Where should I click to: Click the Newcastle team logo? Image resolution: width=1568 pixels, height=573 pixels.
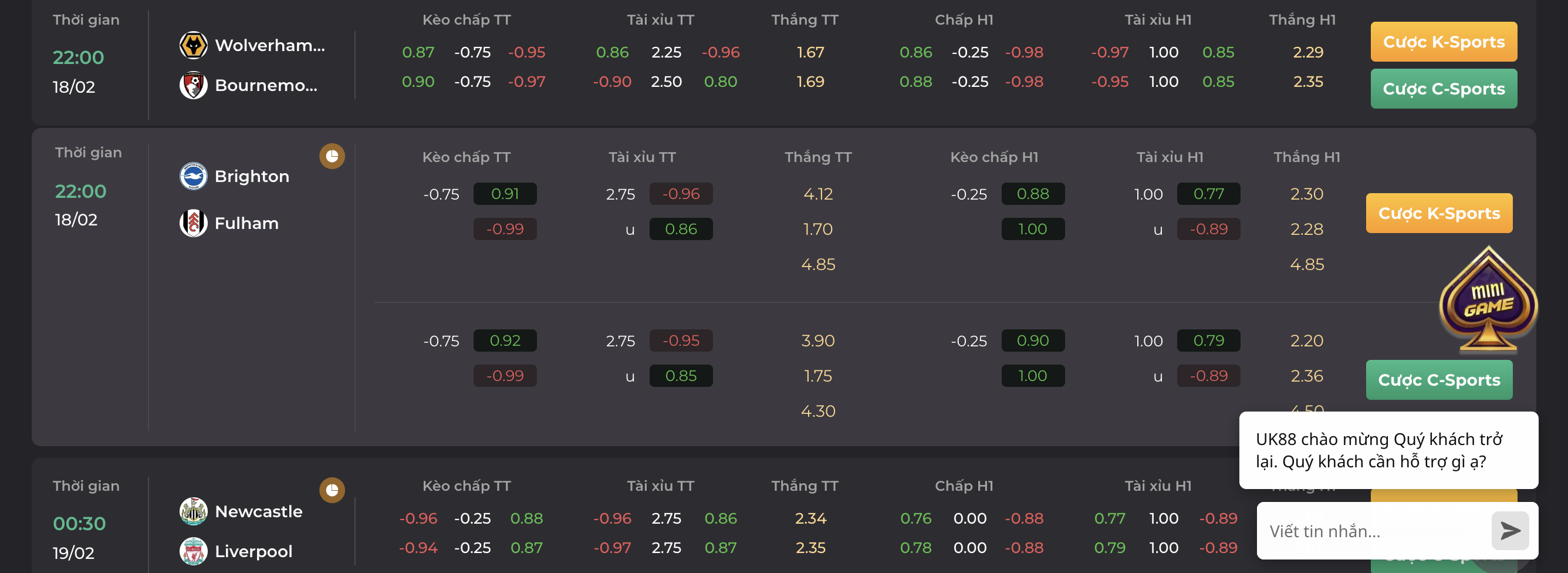pyautogui.click(x=194, y=511)
